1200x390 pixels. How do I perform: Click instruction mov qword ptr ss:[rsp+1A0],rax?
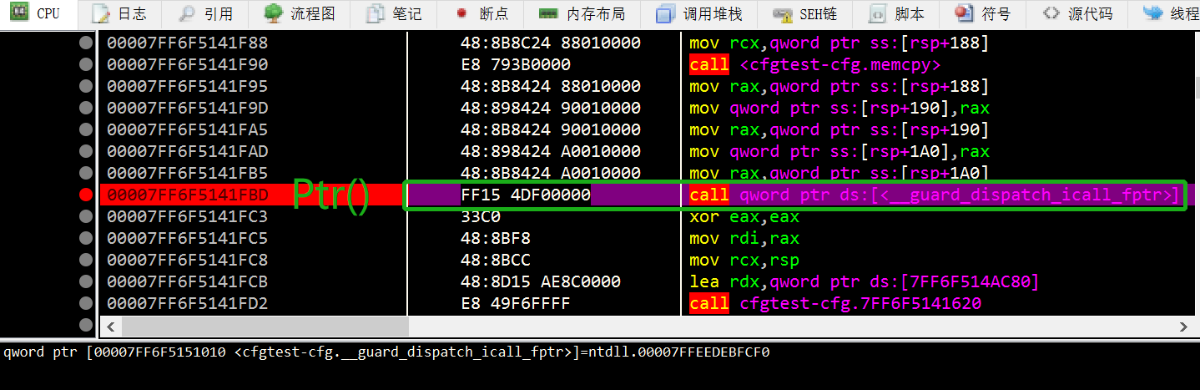839,151
